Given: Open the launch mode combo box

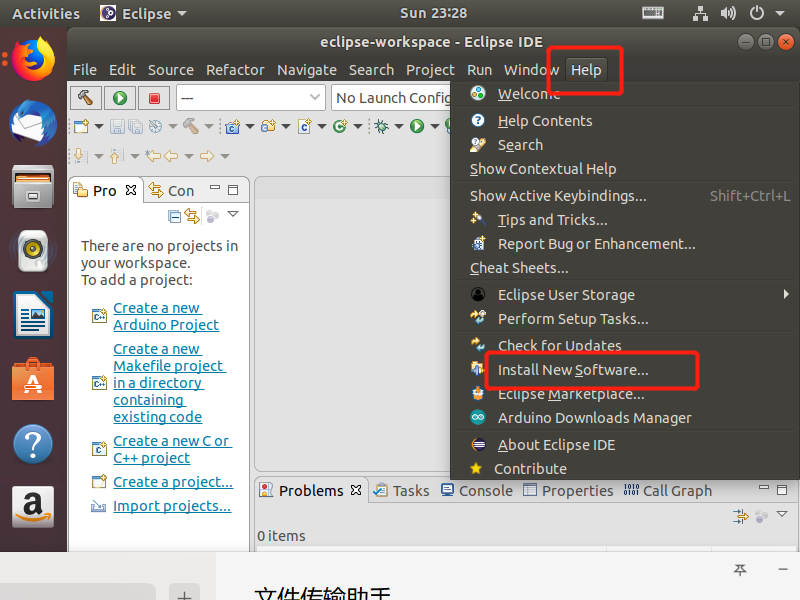Looking at the screenshot, I should 251,97.
